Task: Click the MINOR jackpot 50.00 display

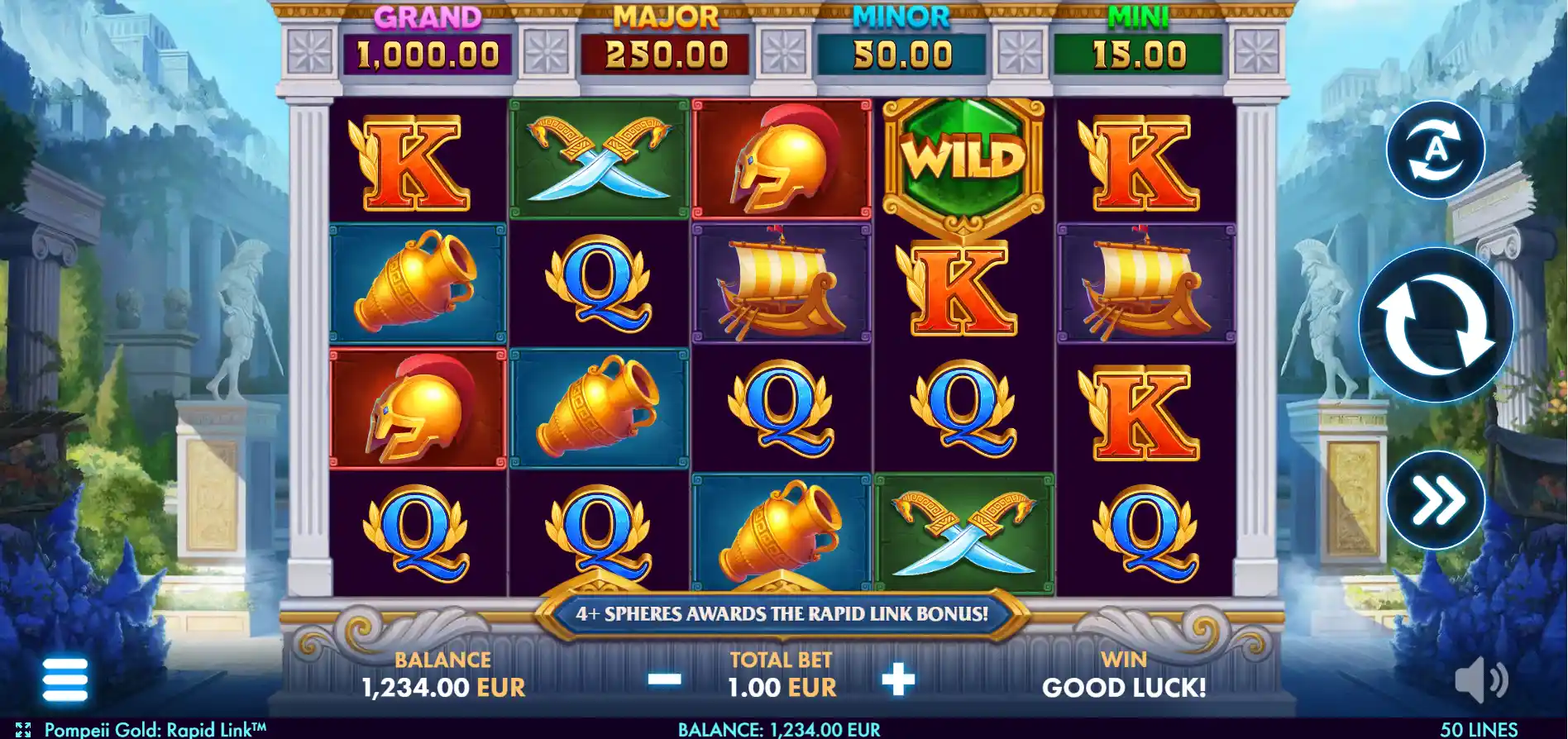Action: point(902,55)
